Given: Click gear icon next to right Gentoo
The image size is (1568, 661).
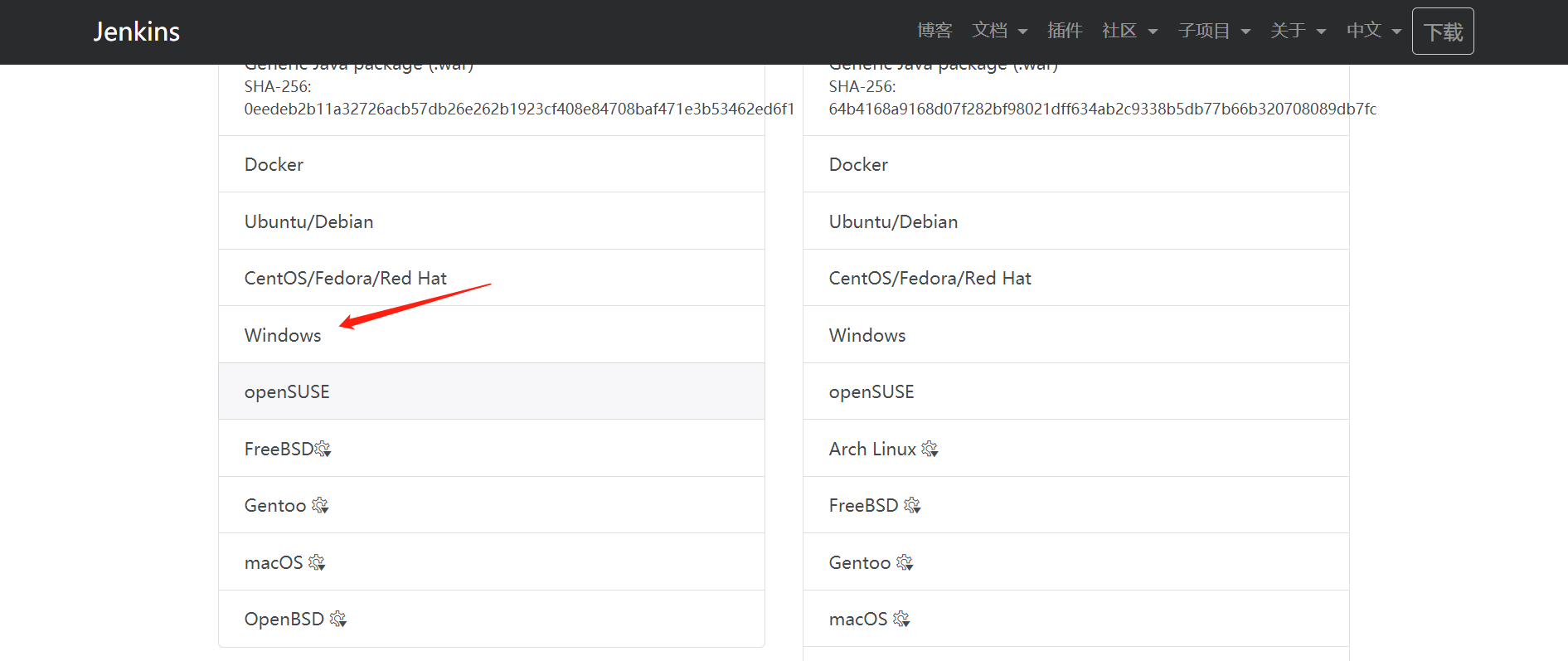Looking at the screenshot, I should [x=905, y=562].
